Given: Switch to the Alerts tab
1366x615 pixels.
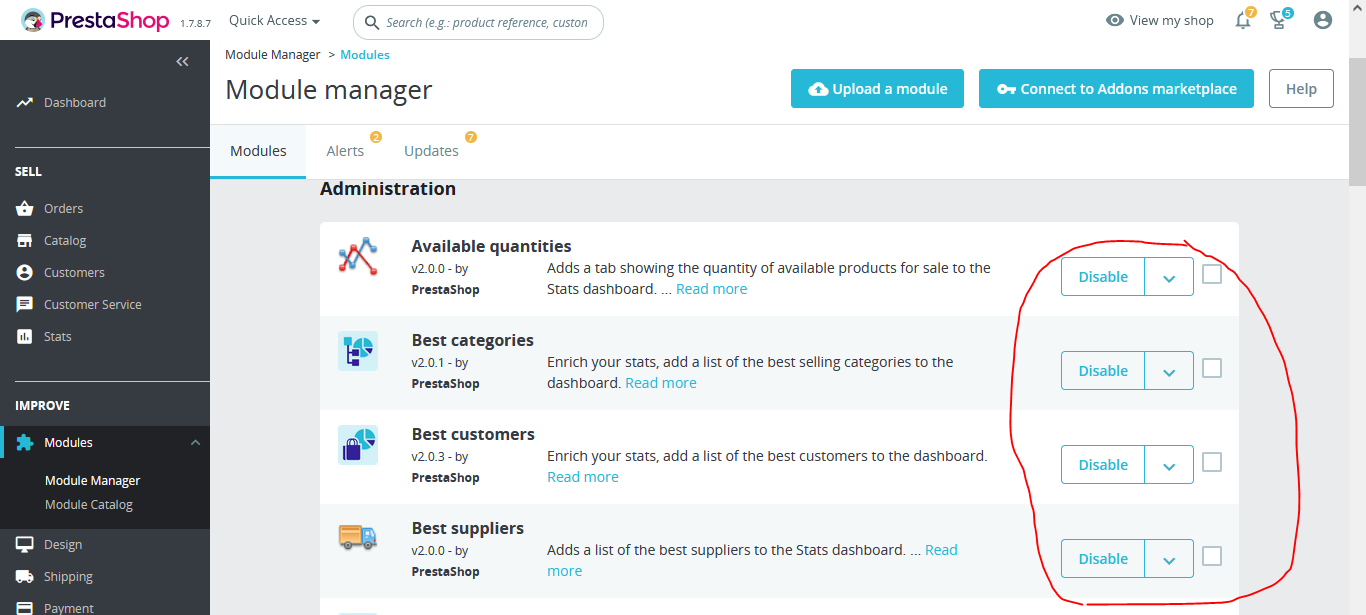Looking at the screenshot, I should 345,151.
